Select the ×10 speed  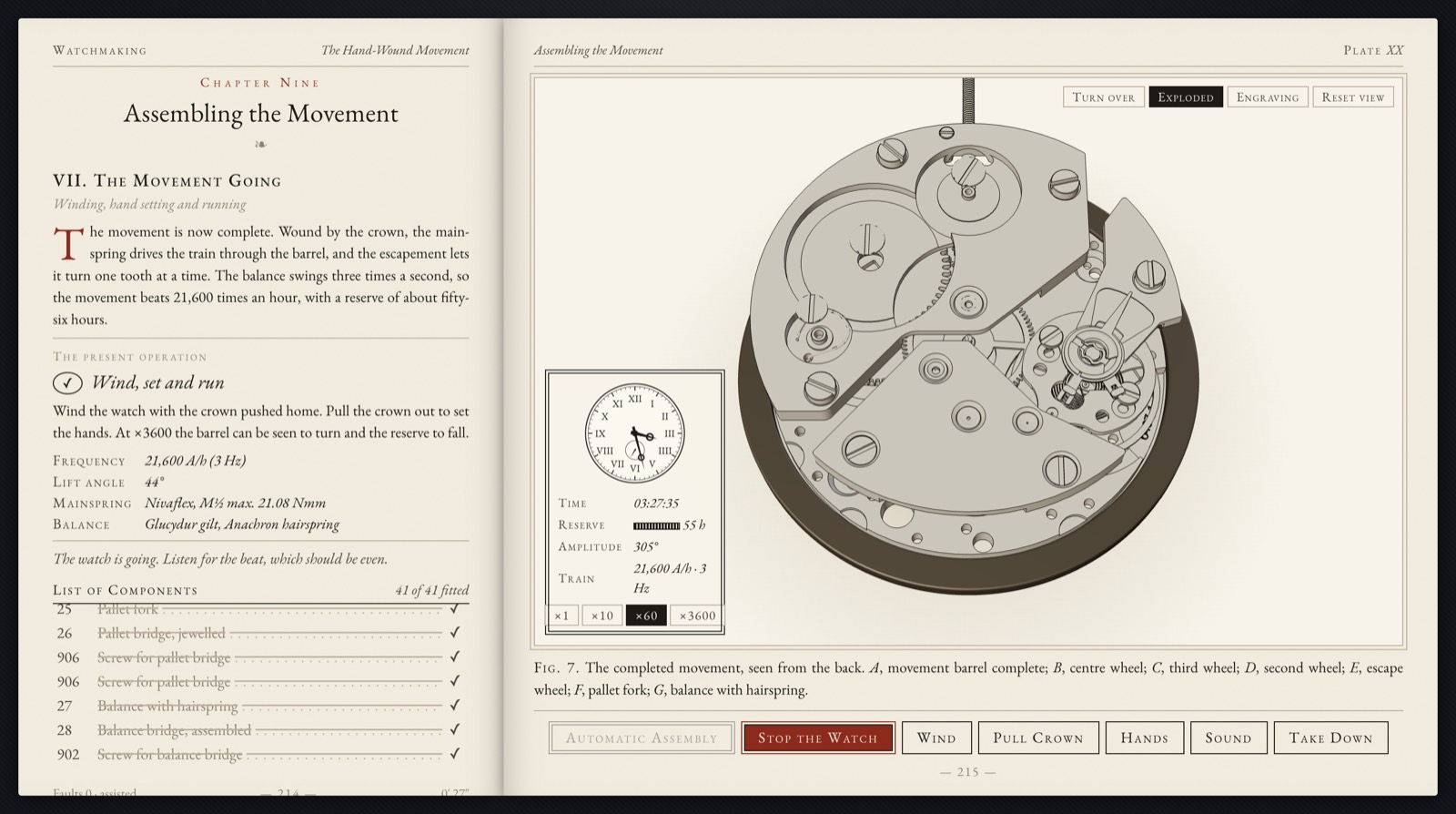602,616
